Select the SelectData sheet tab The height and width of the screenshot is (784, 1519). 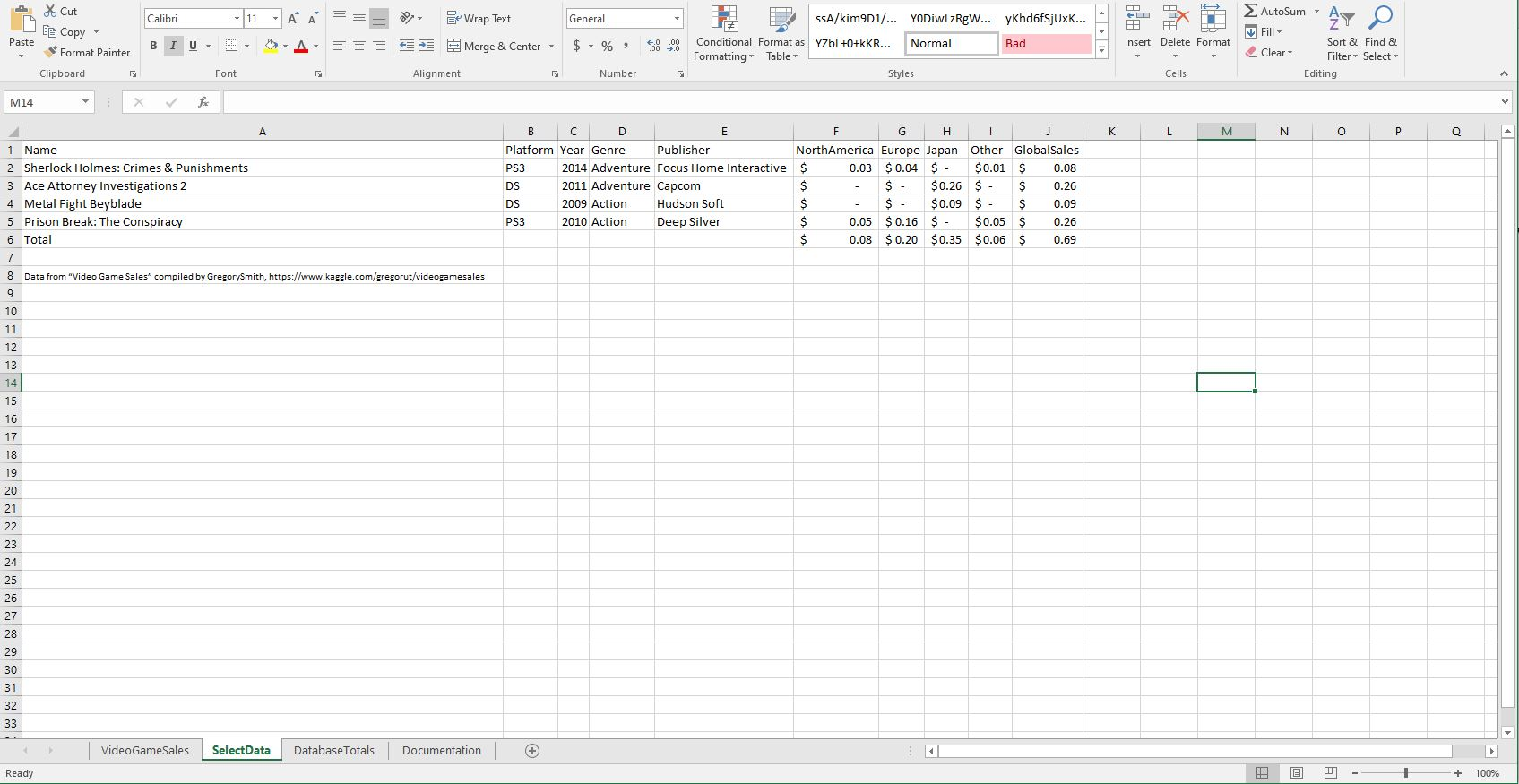(x=241, y=751)
